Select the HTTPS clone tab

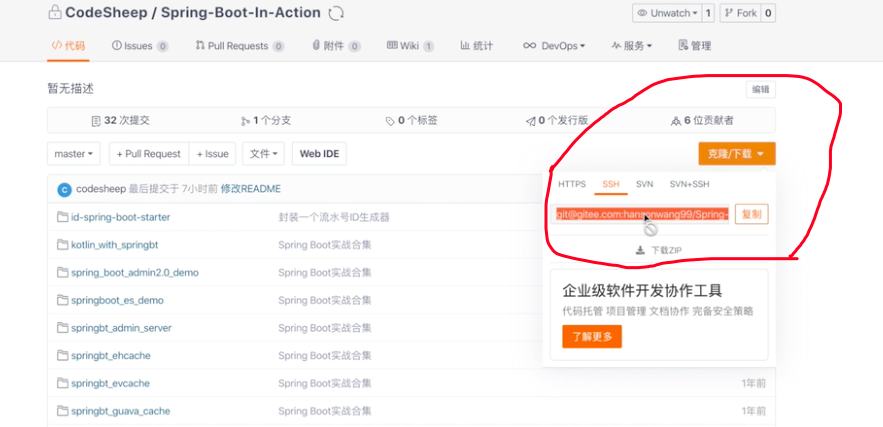click(572, 184)
